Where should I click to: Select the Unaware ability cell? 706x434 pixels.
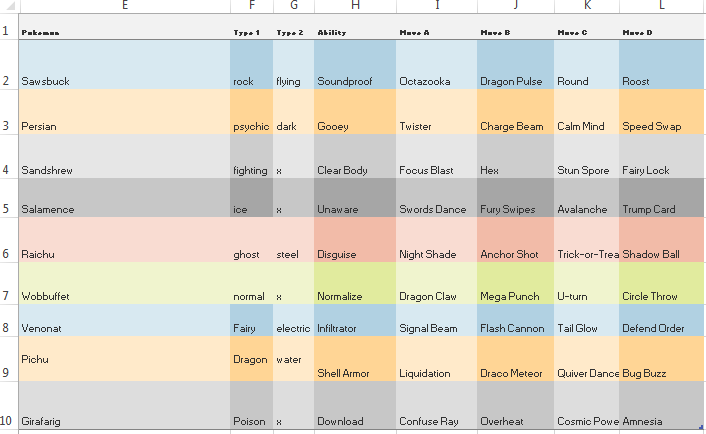click(355, 198)
